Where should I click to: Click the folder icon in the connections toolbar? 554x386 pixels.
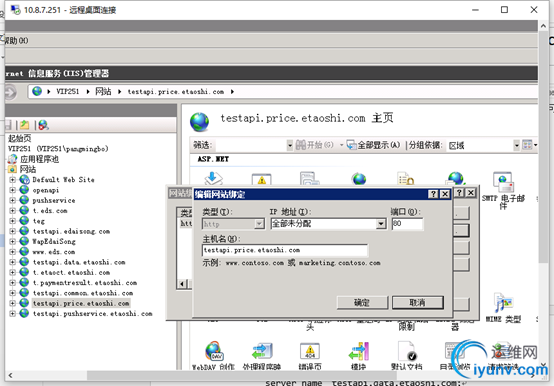pyautogui.click(x=24, y=125)
